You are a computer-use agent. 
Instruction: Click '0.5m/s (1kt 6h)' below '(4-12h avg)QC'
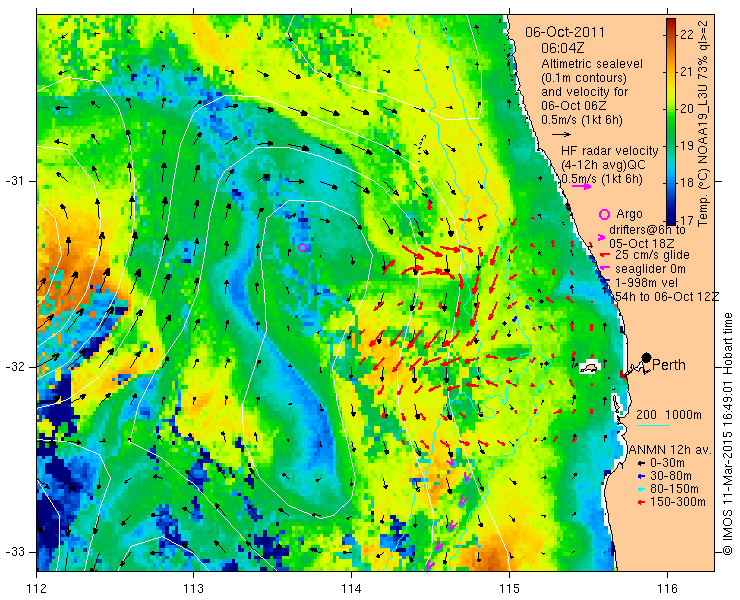pos(602,179)
